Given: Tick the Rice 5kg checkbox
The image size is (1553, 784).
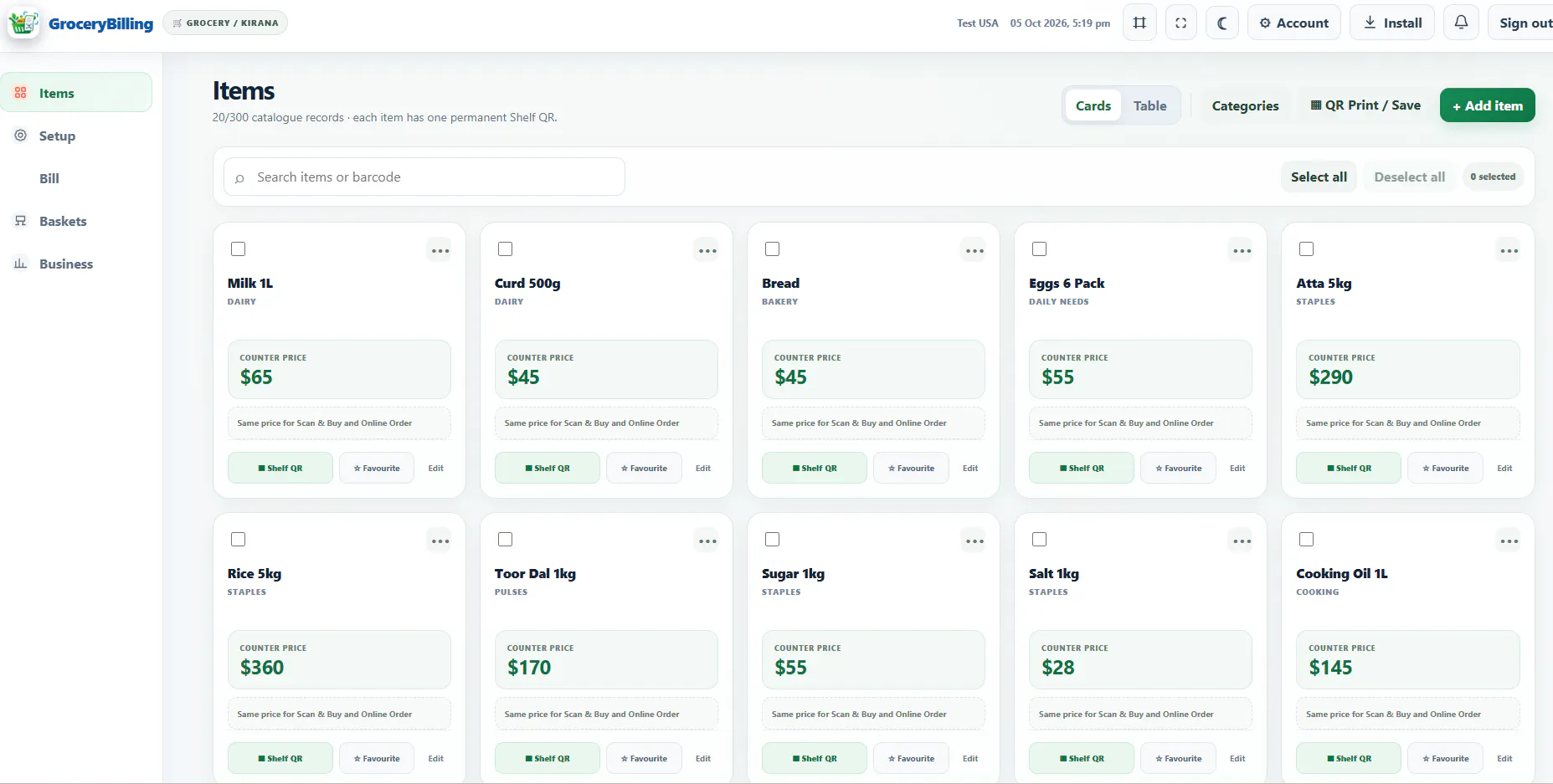Looking at the screenshot, I should (239, 539).
